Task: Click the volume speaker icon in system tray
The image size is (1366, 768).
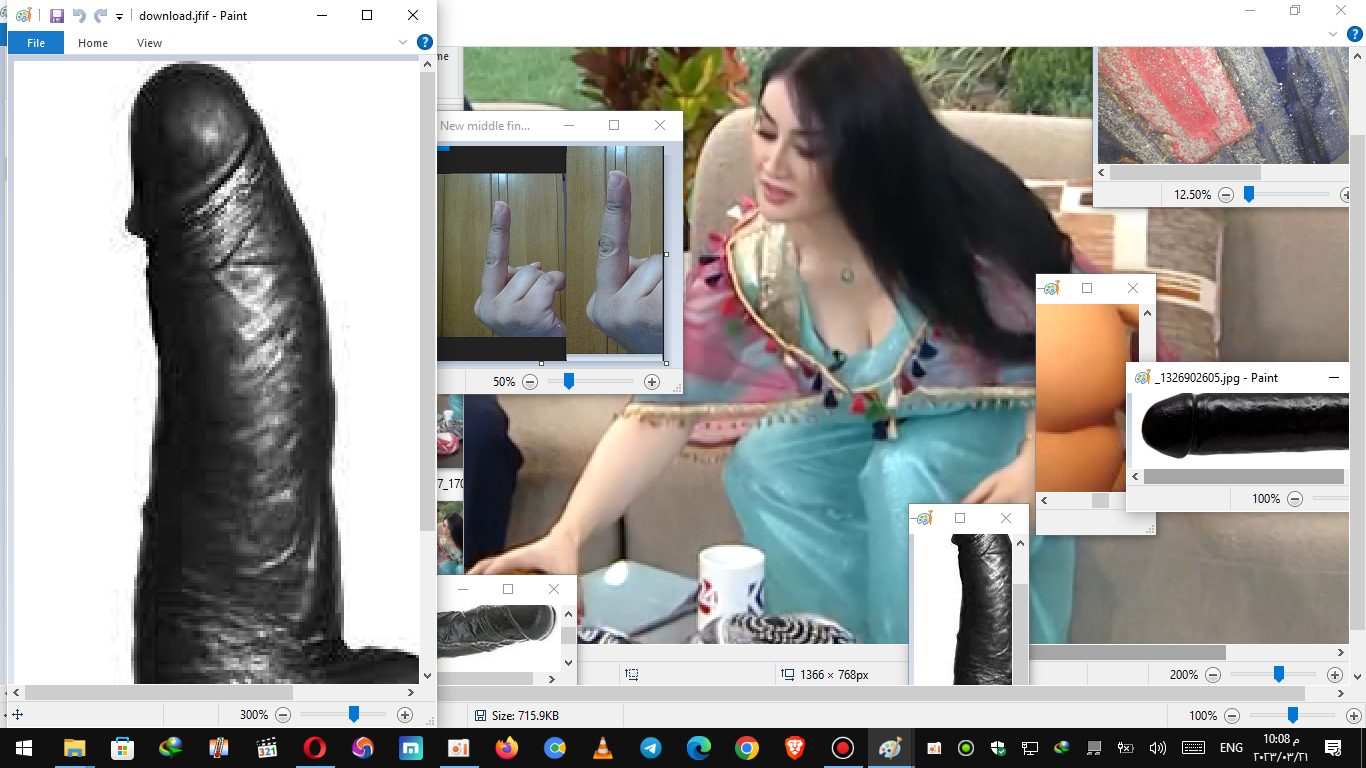Action: point(1158,748)
